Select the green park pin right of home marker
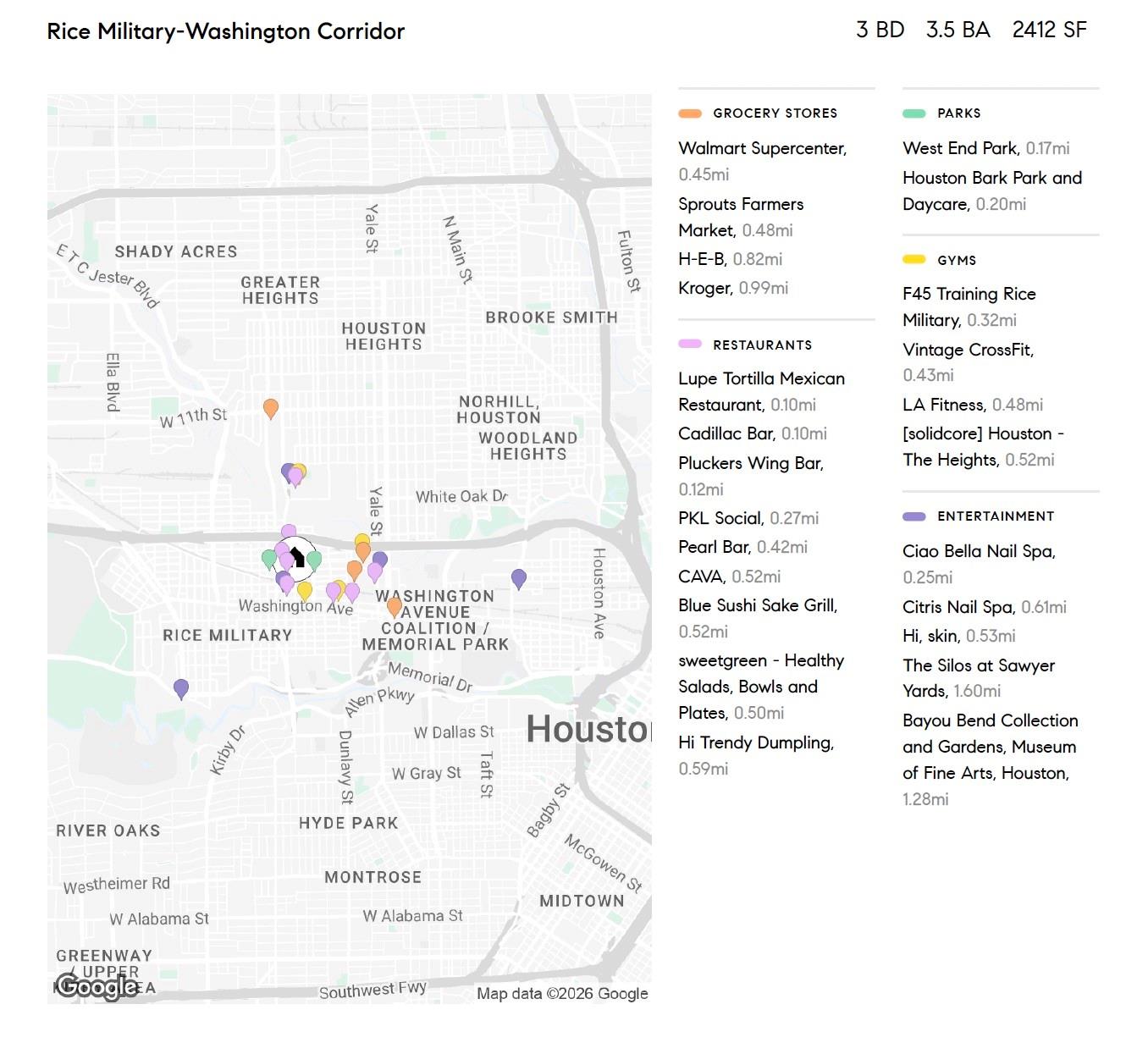1148x1043 pixels. pos(314,560)
